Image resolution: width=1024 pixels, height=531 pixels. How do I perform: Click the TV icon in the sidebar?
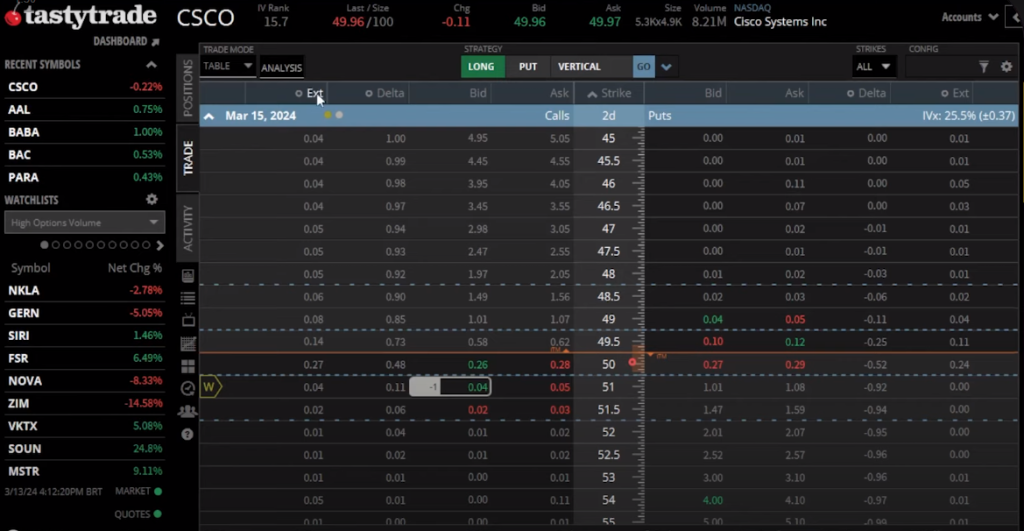point(188,320)
